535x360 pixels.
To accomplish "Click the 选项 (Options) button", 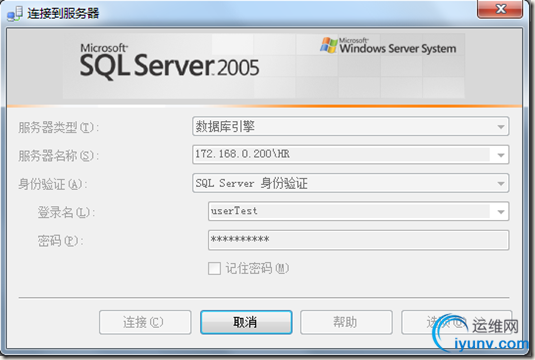I will click(x=457, y=322).
